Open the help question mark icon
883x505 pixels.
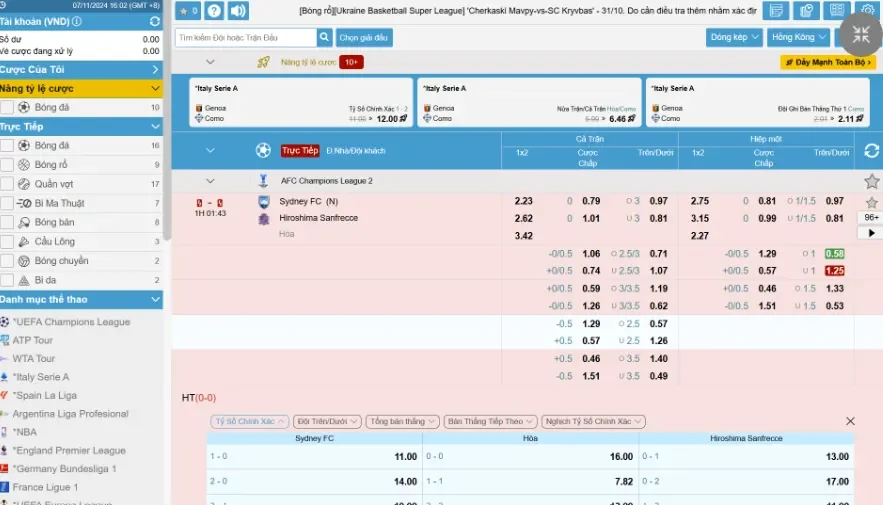214,11
